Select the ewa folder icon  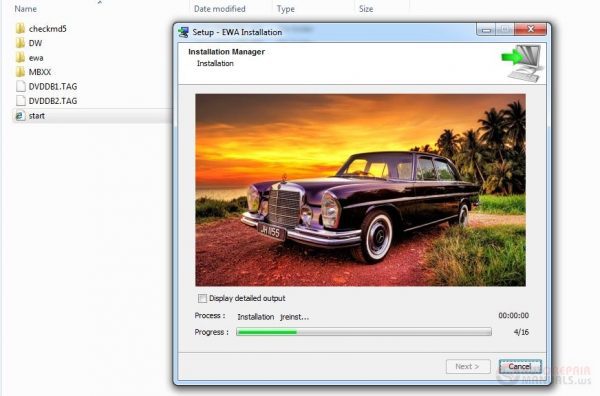point(20,57)
